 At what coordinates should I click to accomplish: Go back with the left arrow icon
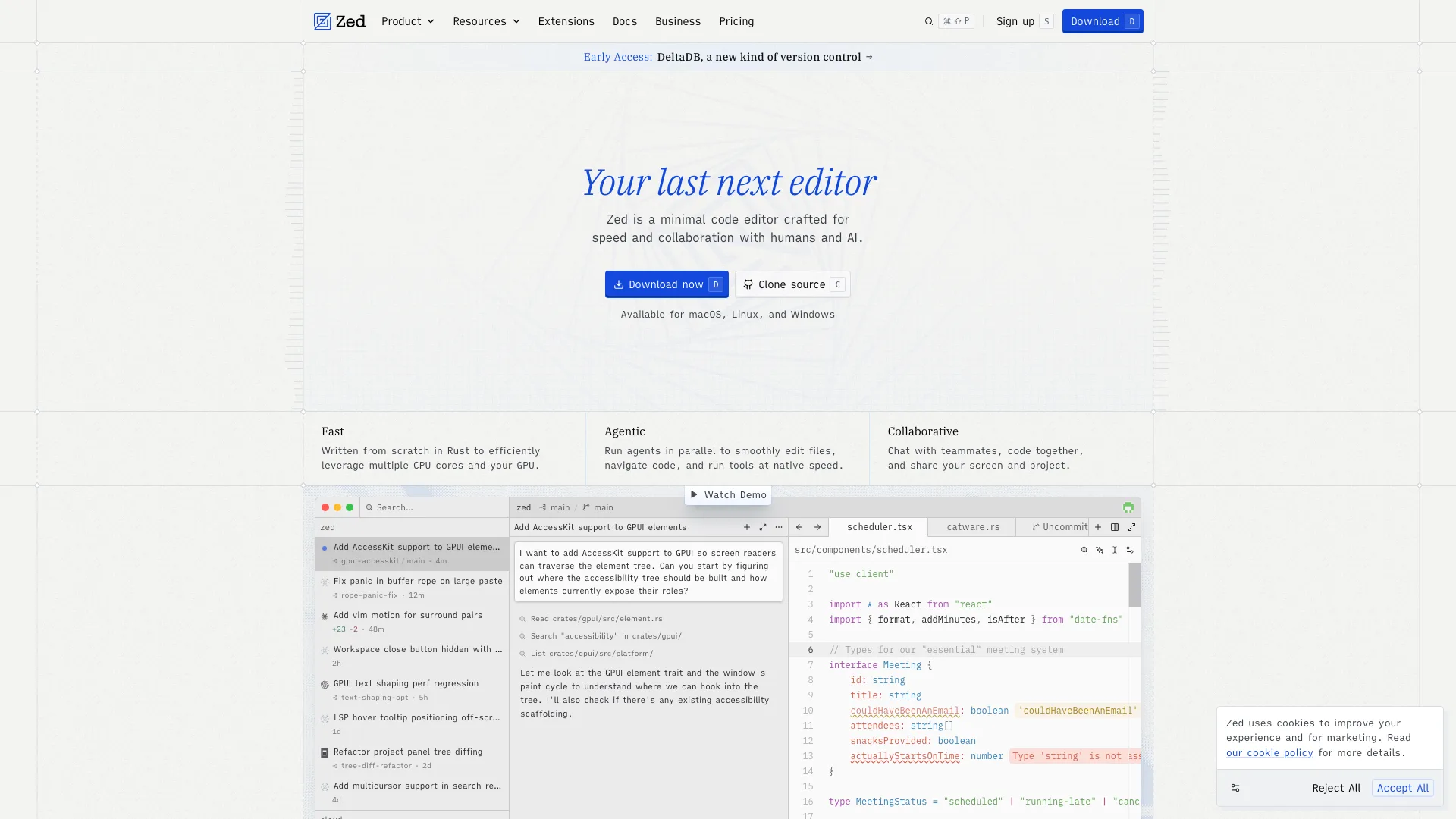point(799,527)
